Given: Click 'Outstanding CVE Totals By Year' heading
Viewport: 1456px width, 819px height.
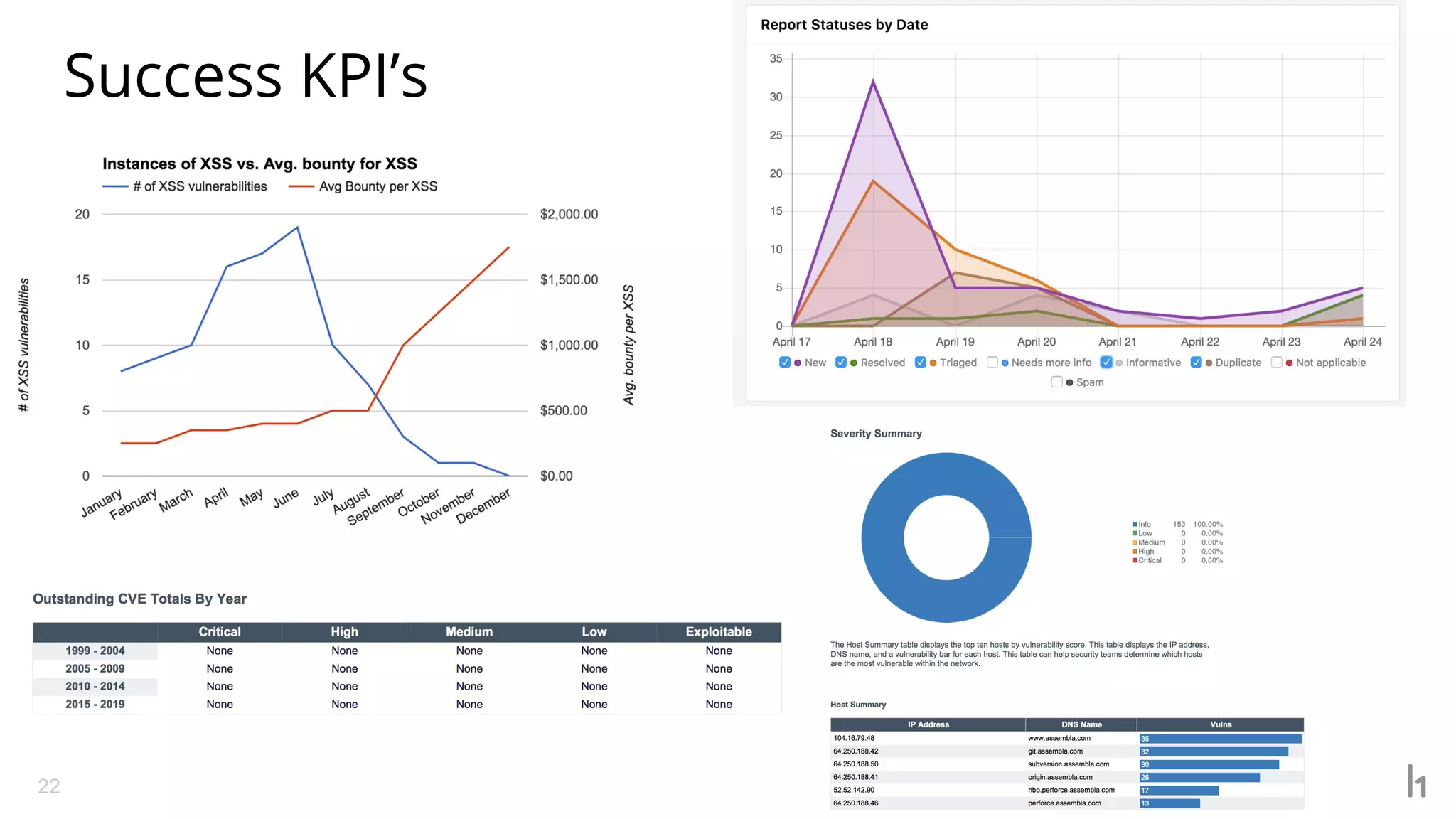Looking at the screenshot, I should 139,599.
